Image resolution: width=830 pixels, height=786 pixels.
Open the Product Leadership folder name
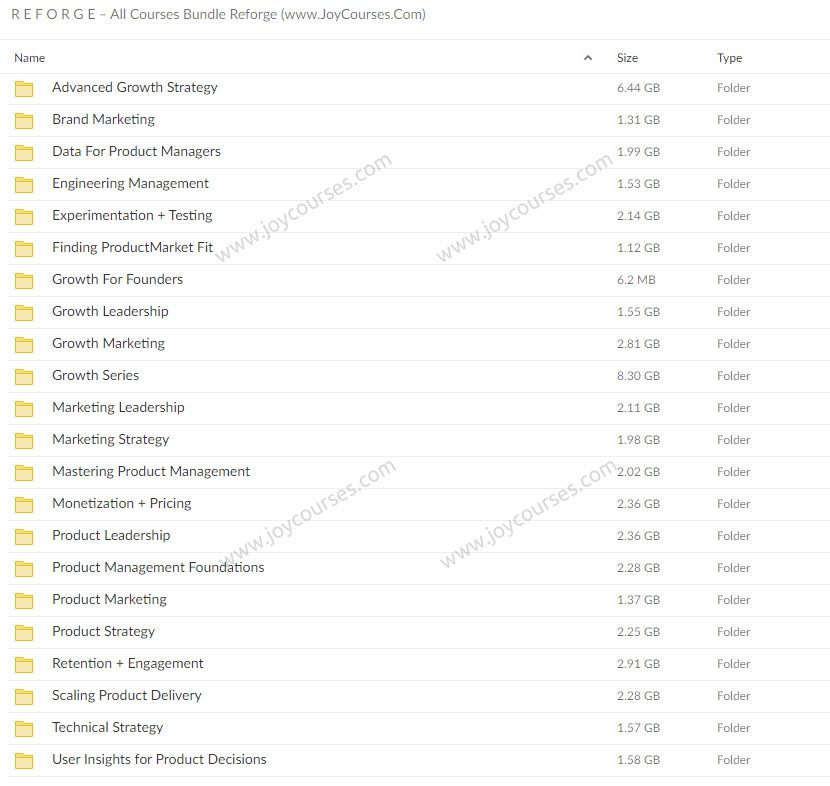111,535
